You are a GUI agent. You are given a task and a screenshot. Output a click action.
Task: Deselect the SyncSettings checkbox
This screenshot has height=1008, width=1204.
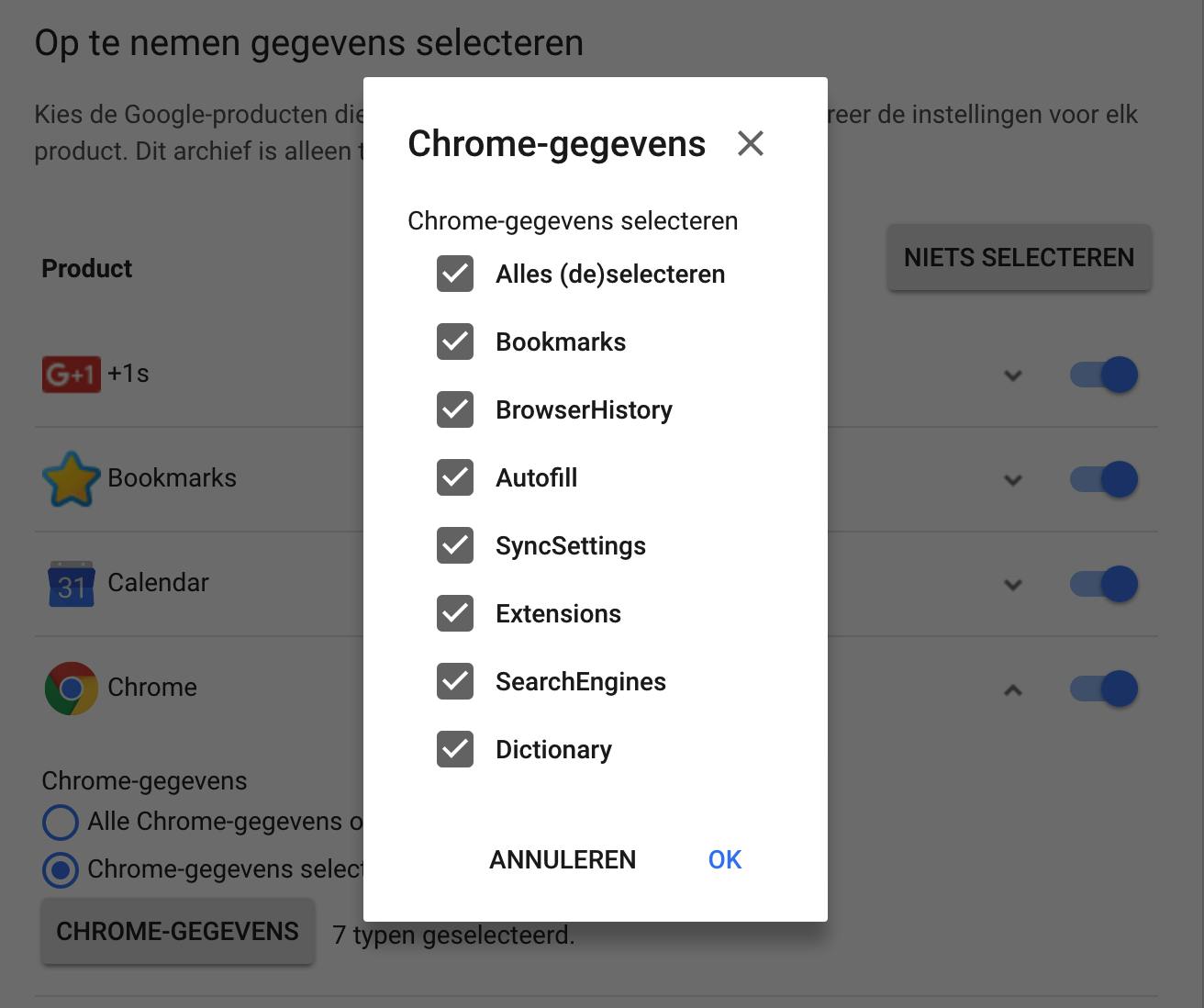click(455, 545)
